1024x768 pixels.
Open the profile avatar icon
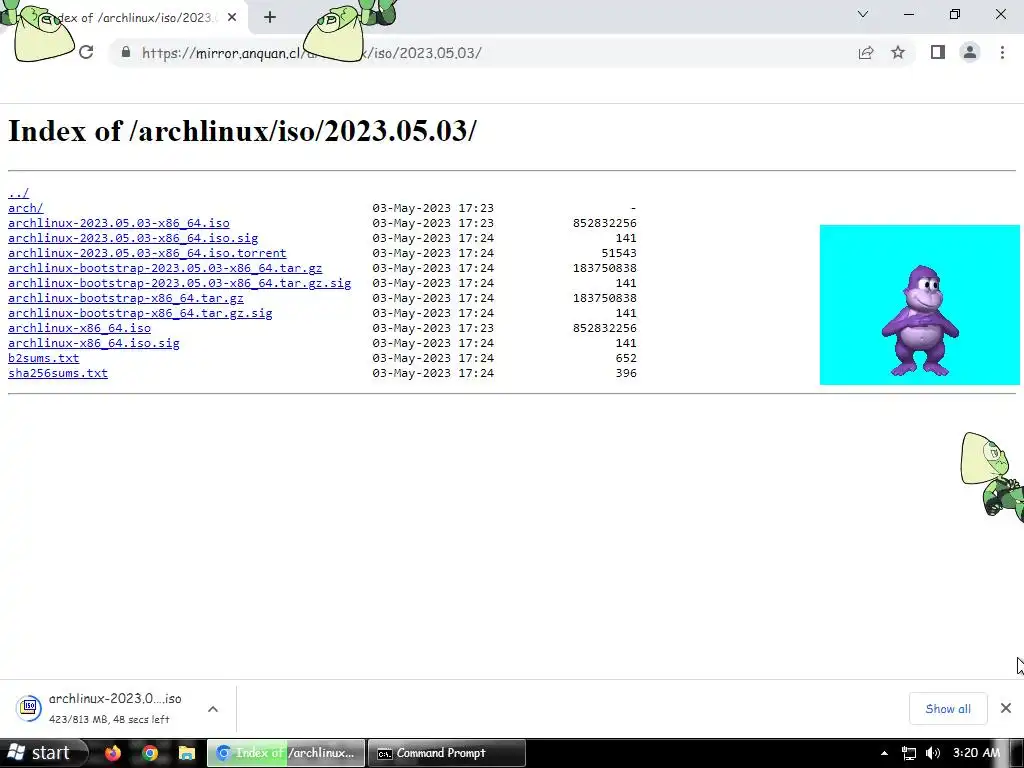(x=970, y=52)
